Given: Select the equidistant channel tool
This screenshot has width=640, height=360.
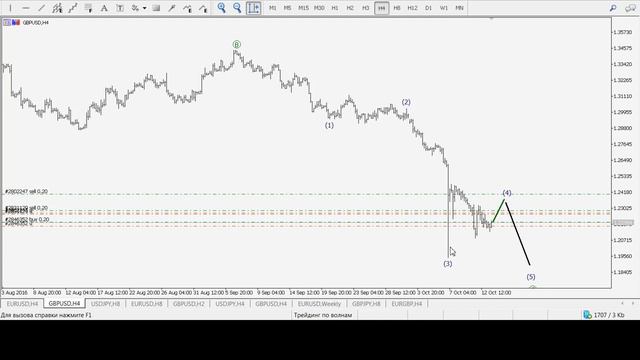Looking at the screenshot, I should pyautogui.click(x=57, y=8).
